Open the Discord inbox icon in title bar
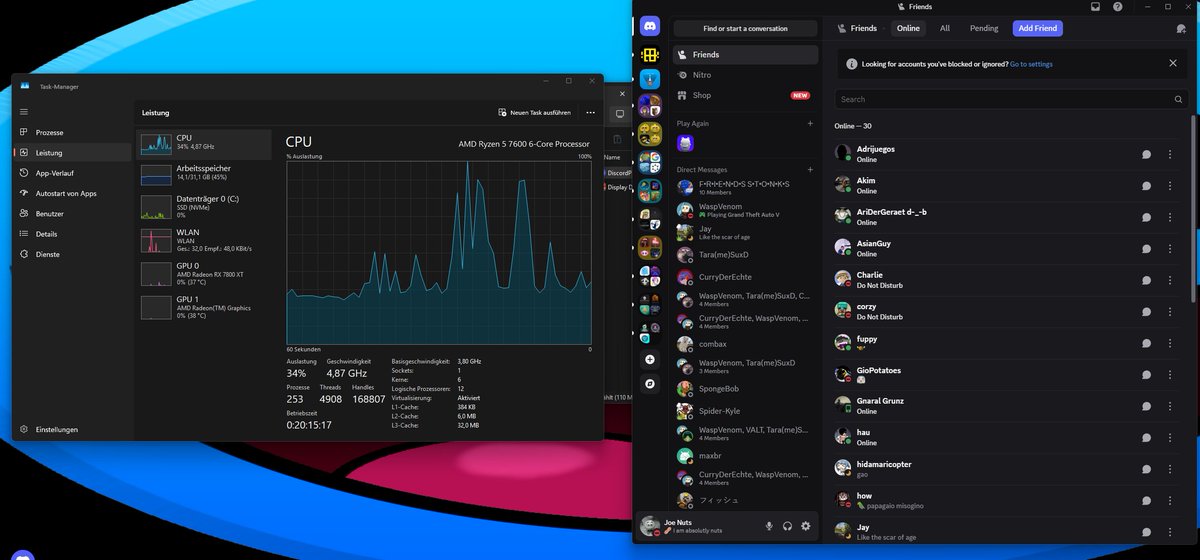The width and height of the screenshot is (1200, 560). (x=1096, y=6)
